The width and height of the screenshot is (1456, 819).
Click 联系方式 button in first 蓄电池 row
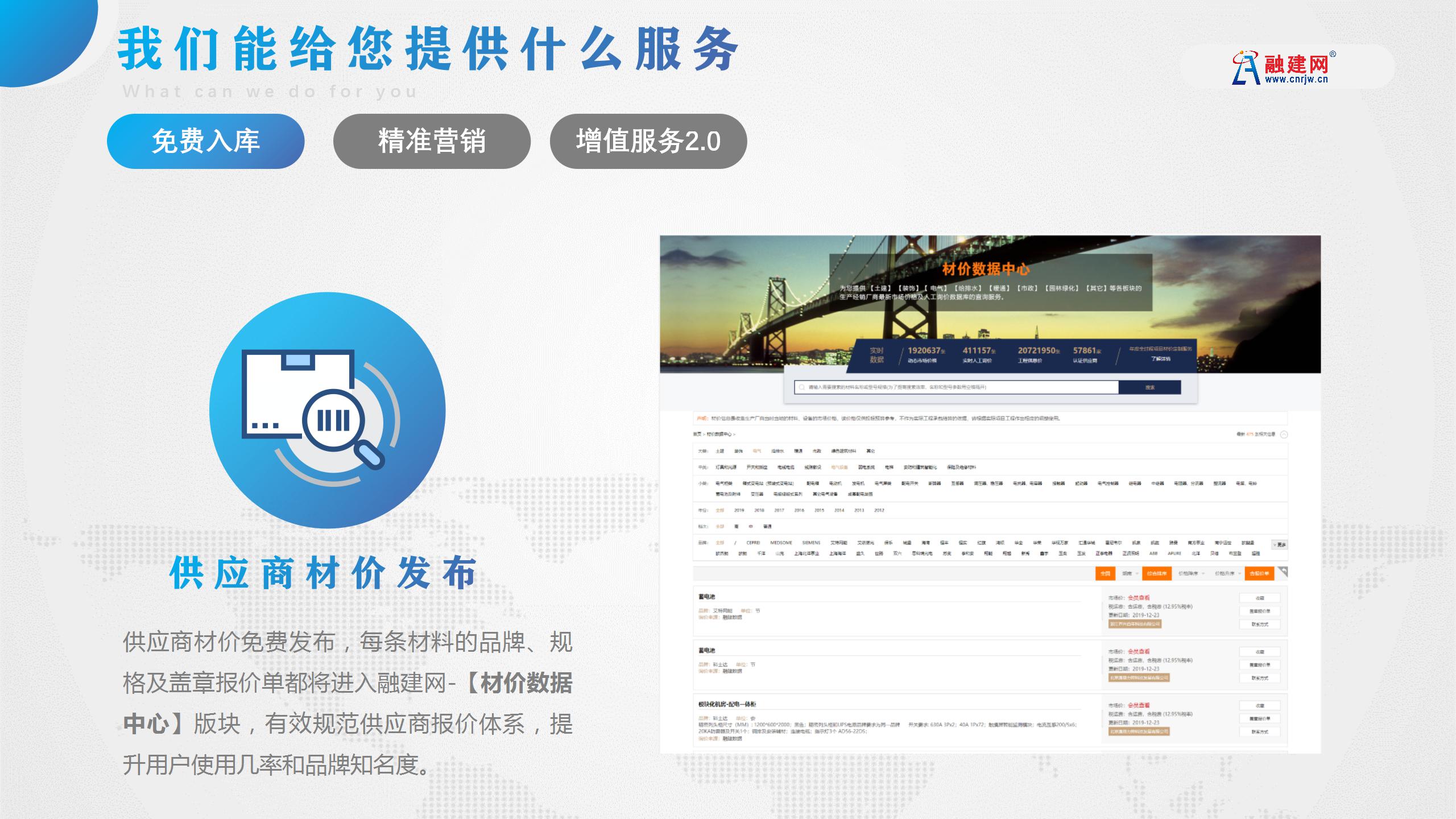click(1260, 624)
